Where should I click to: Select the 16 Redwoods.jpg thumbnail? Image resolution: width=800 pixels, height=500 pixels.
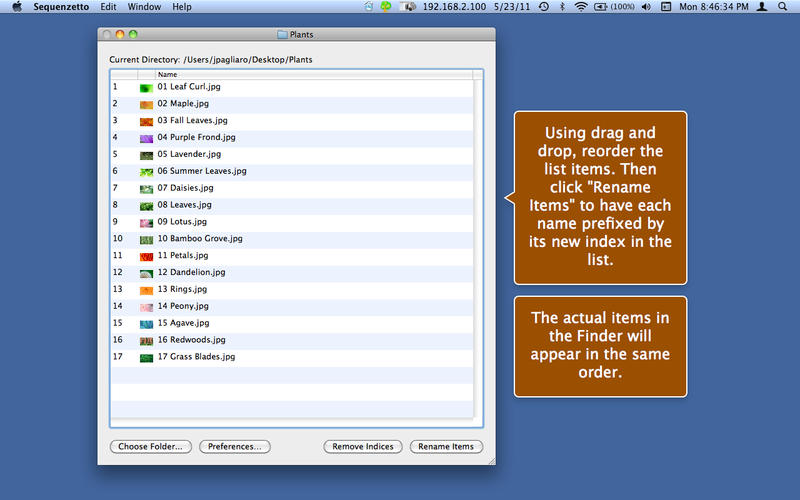146,340
